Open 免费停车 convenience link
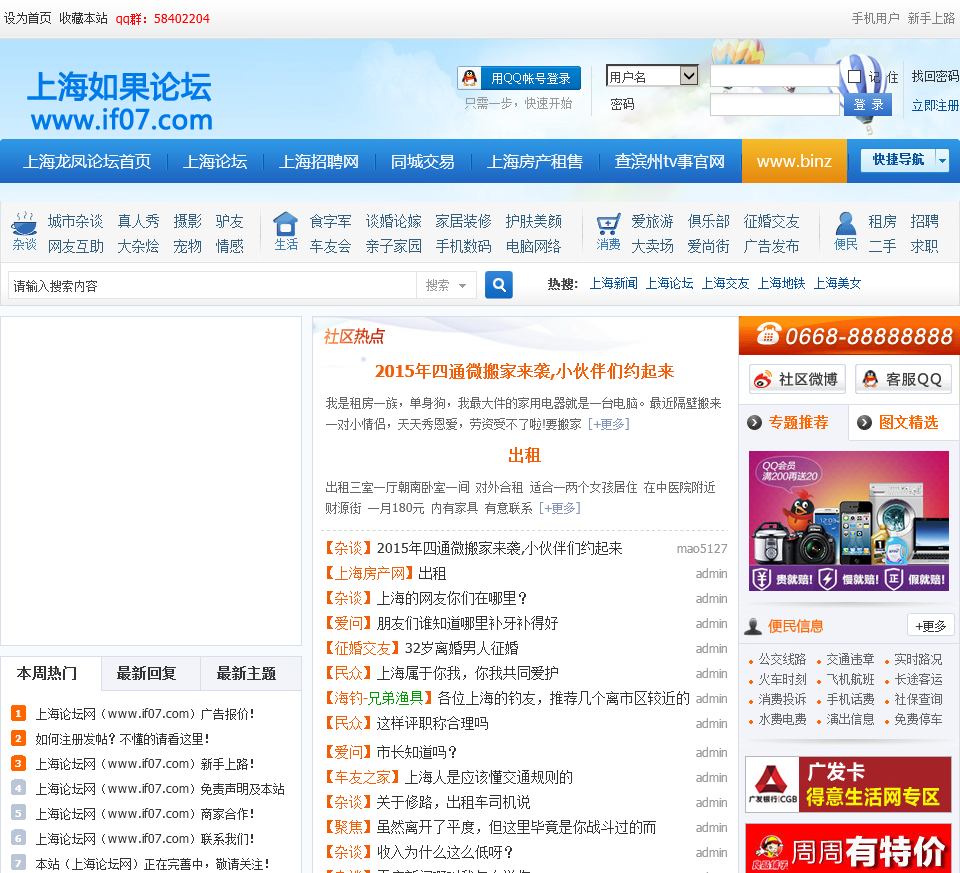This screenshot has width=960, height=873. pos(918,719)
